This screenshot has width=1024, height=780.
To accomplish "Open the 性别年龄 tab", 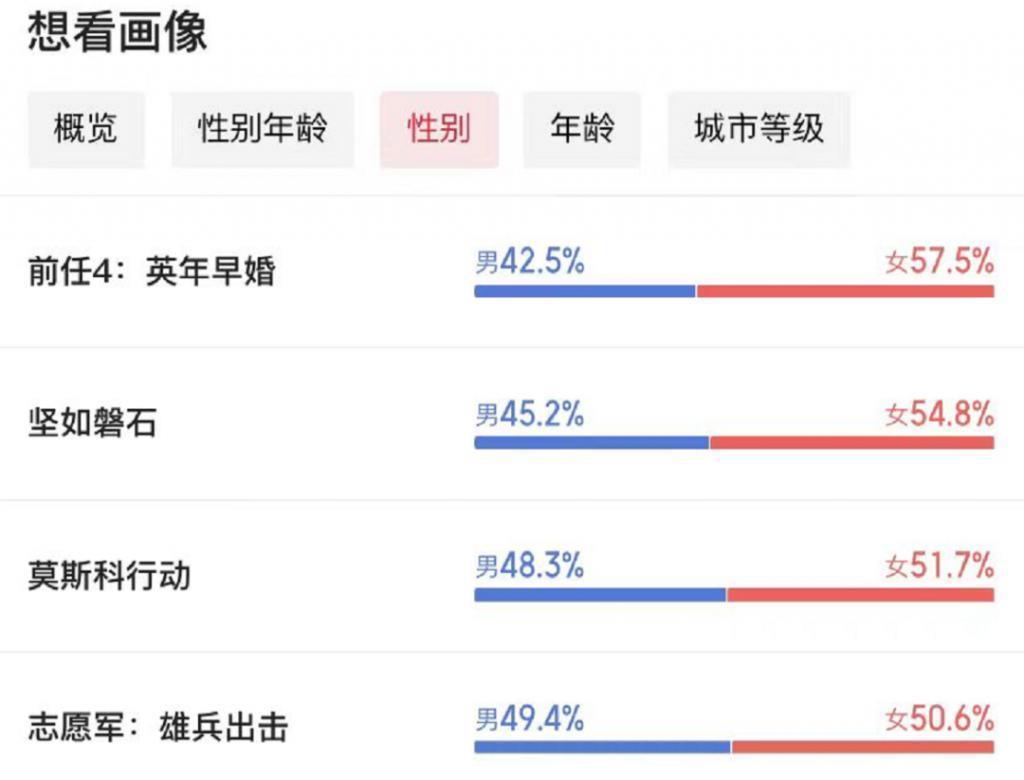I will point(262,129).
